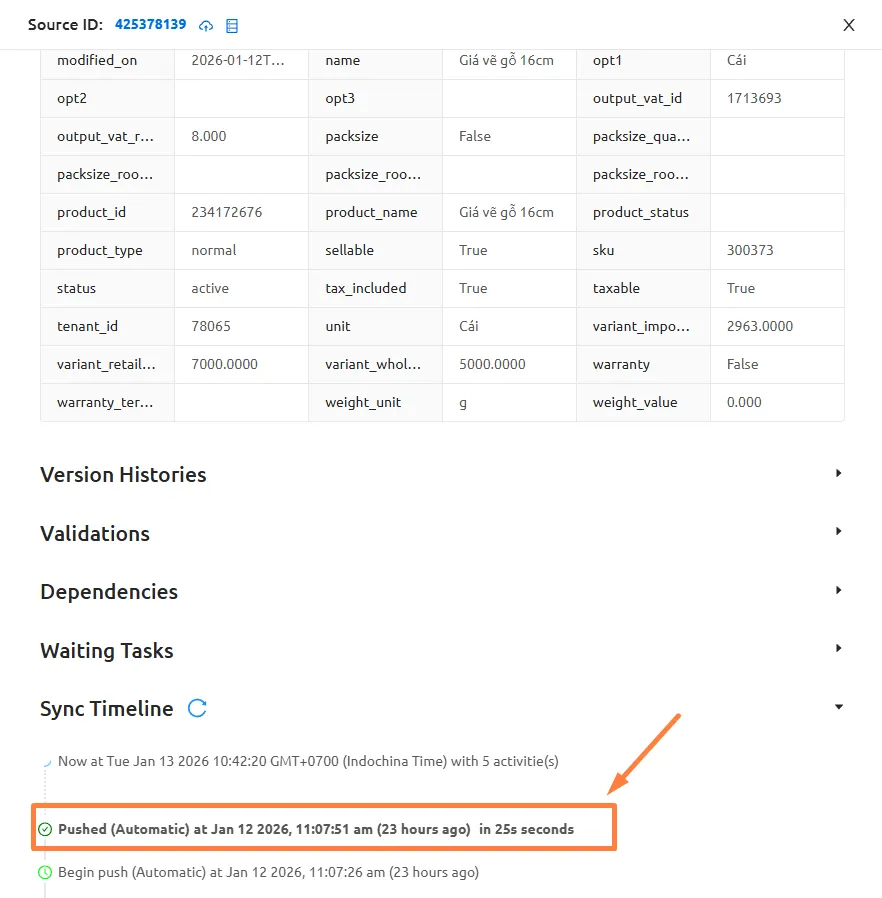Click the clock icon beside Begin push entry

pos(44,872)
